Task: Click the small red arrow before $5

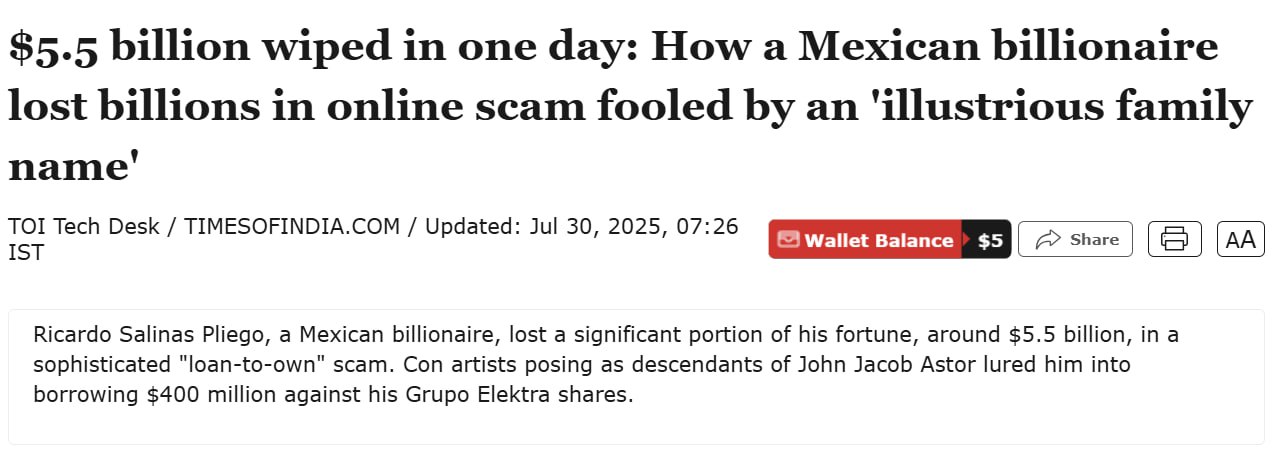Action: [966, 240]
